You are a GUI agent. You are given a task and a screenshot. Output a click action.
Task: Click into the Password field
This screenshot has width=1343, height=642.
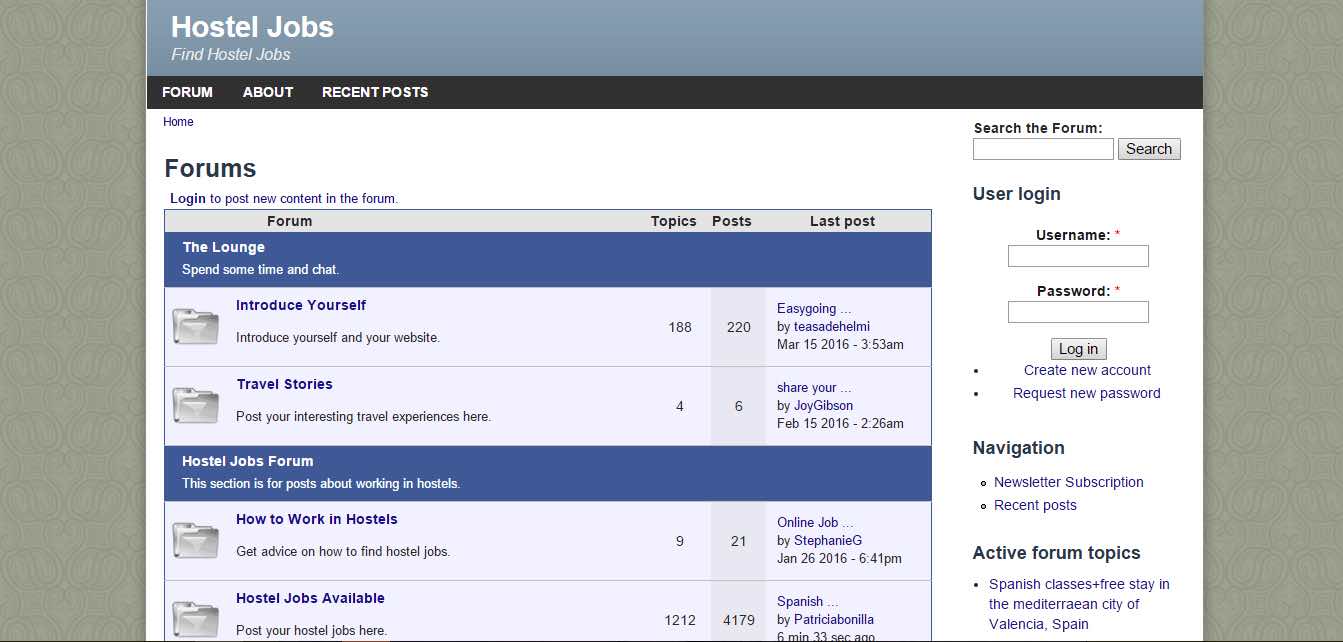click(x=1077, y=312)
